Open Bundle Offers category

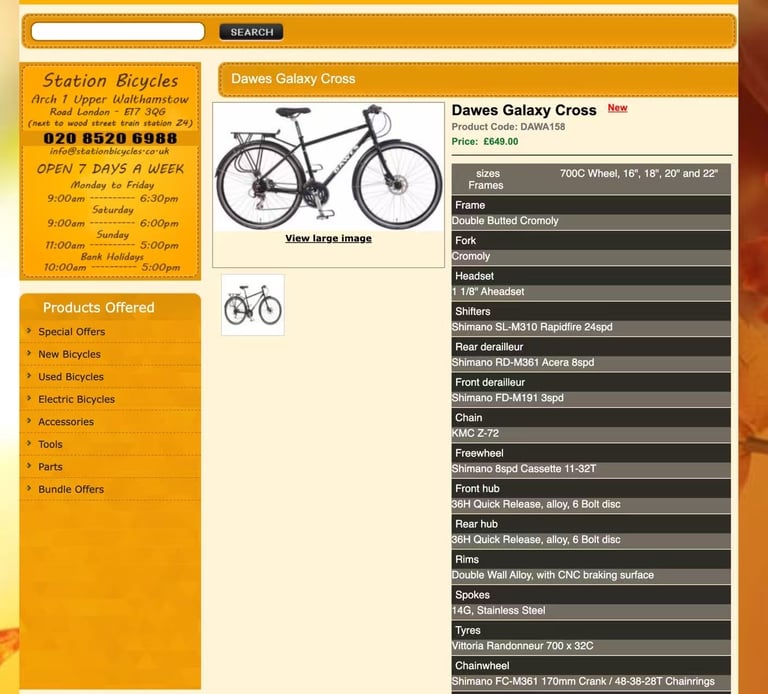pos(71,489)
